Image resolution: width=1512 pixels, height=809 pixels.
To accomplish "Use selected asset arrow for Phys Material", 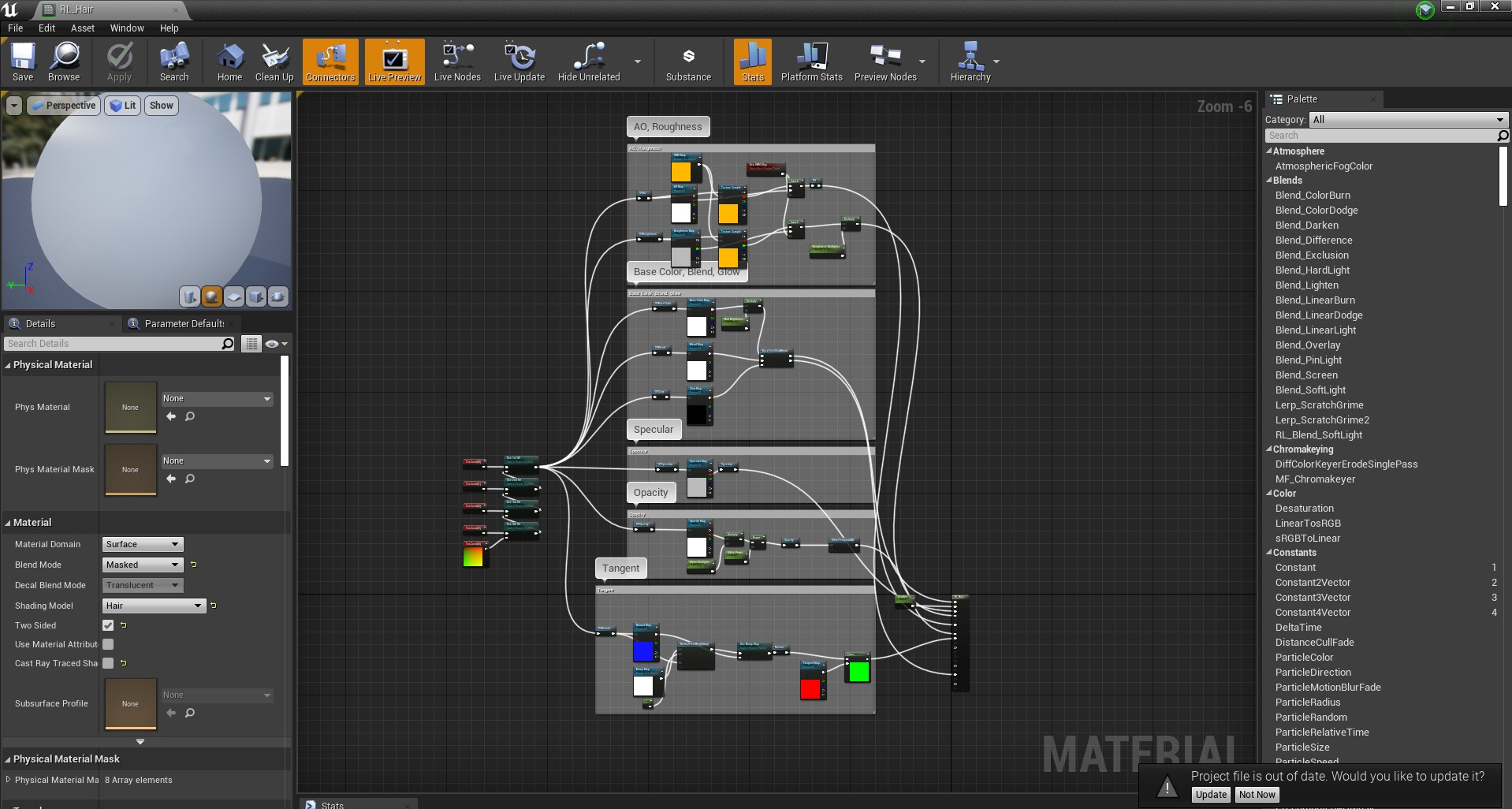I will [x=171, y=416].
